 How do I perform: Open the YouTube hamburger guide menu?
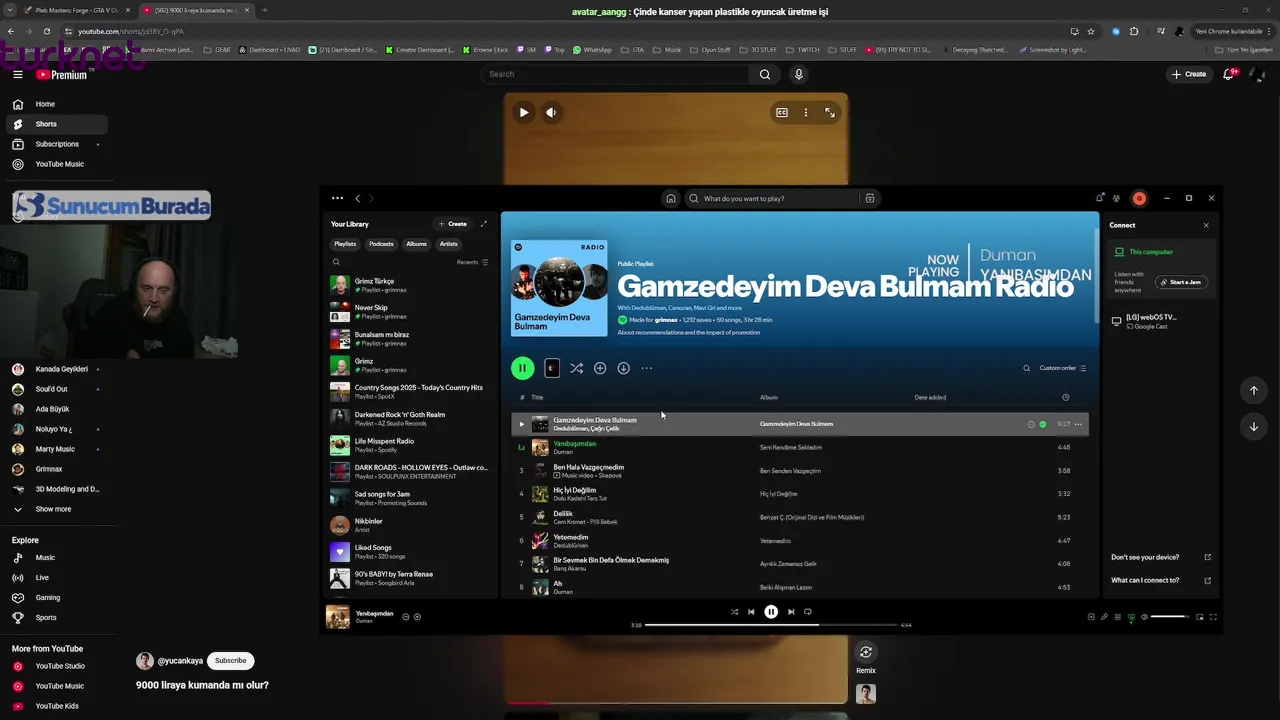(x=18, y=74)
